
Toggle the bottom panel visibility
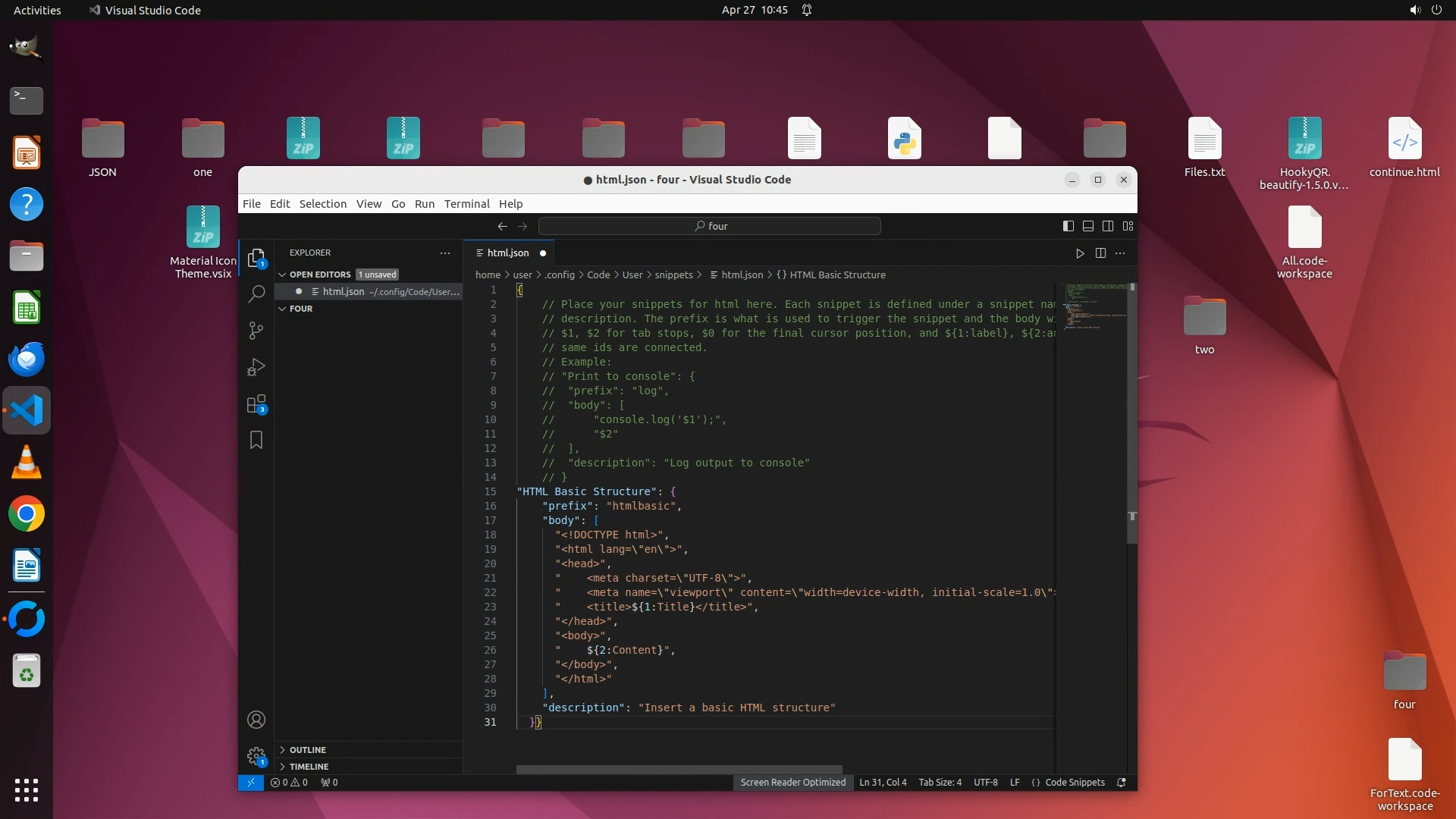coord(1087,226)
